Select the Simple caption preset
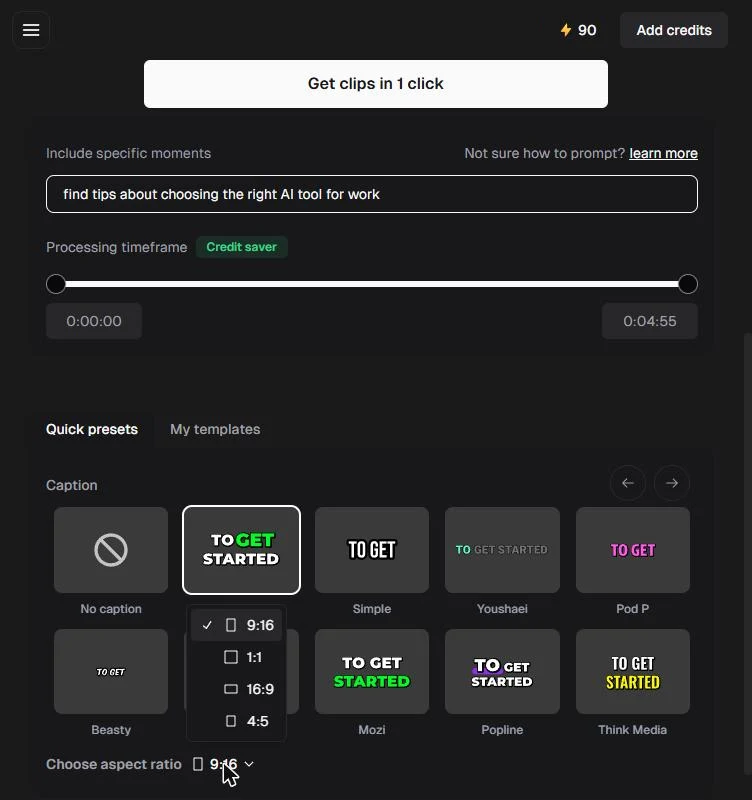752x800 pixels. point(372,550)
